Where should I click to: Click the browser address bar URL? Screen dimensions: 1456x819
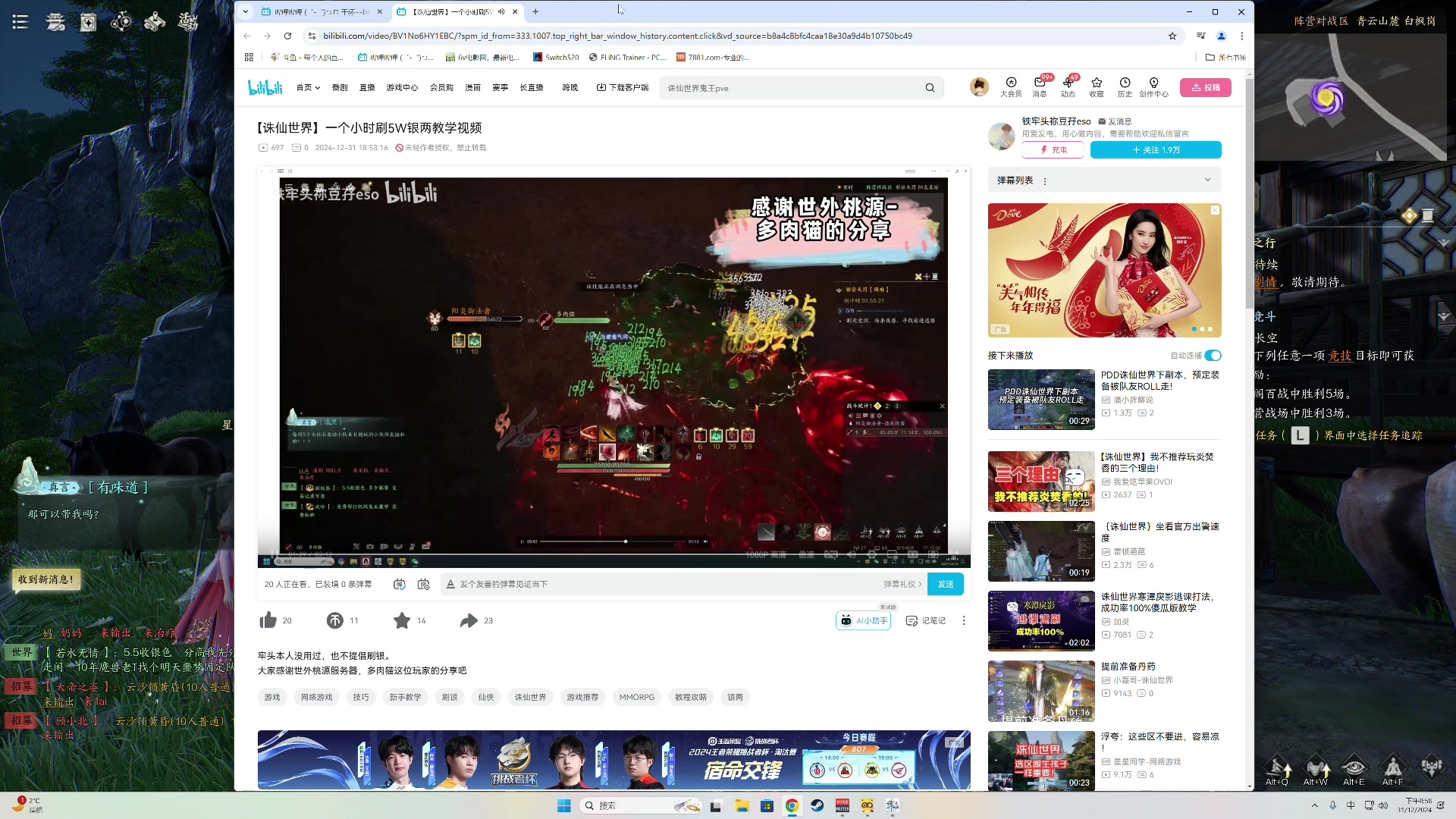(617, 36)
